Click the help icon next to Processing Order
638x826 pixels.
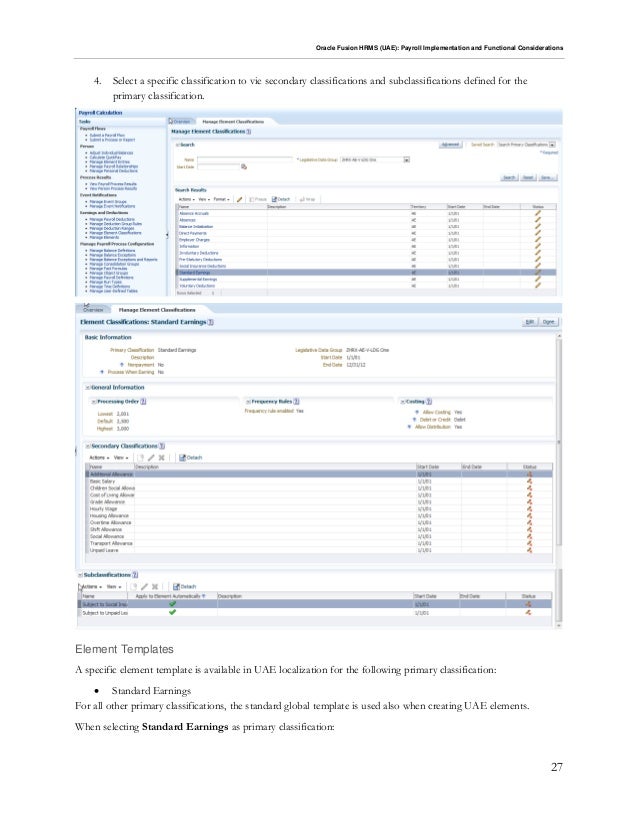[143, 401]
